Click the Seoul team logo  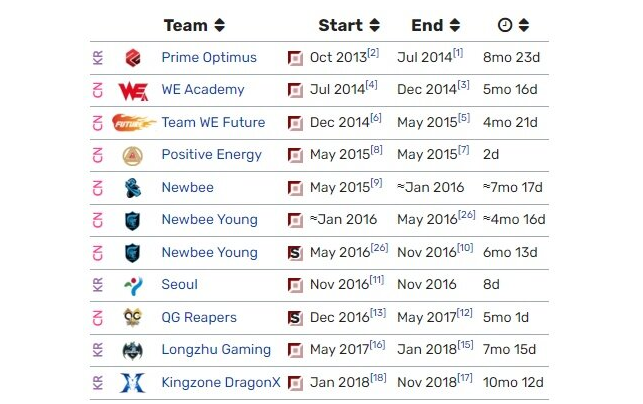click(133, 285)
